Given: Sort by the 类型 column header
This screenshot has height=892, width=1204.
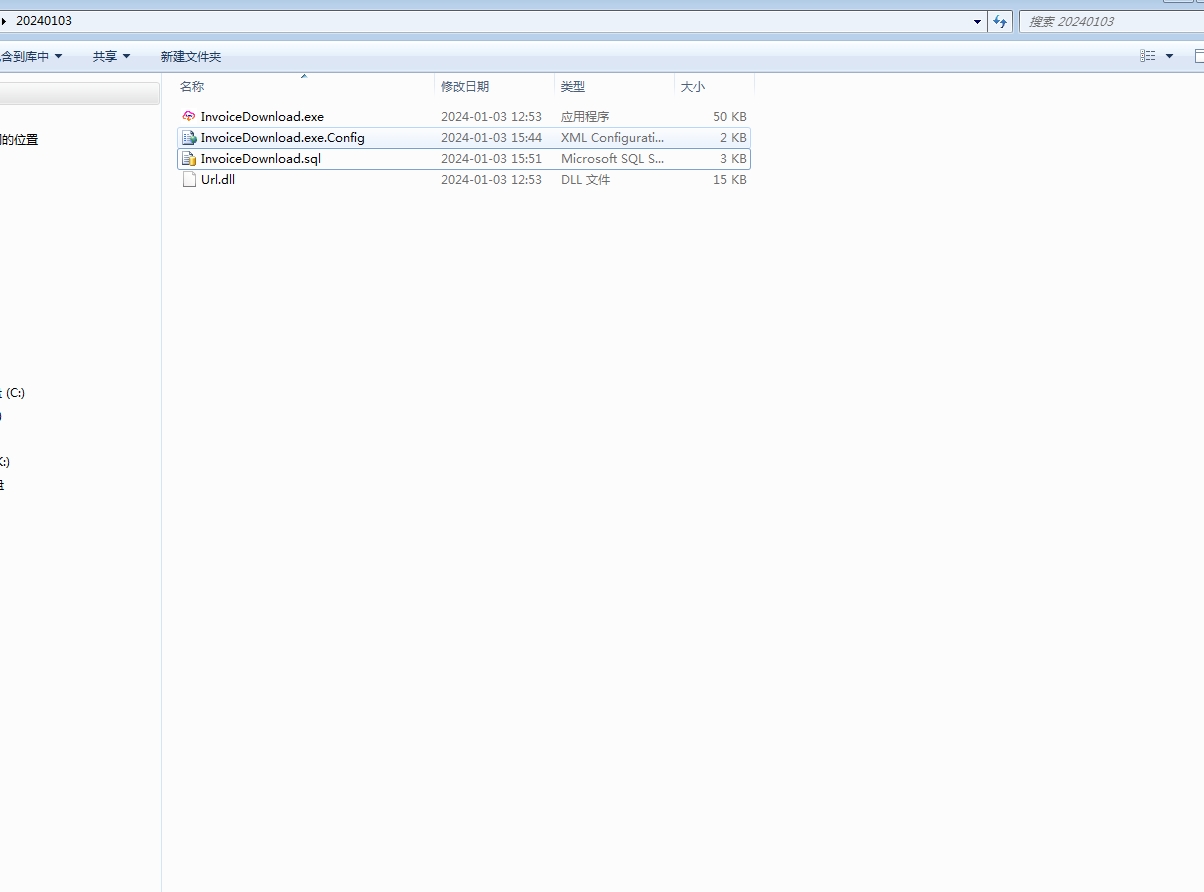Looking at the screenshot, I should (573, 87).
